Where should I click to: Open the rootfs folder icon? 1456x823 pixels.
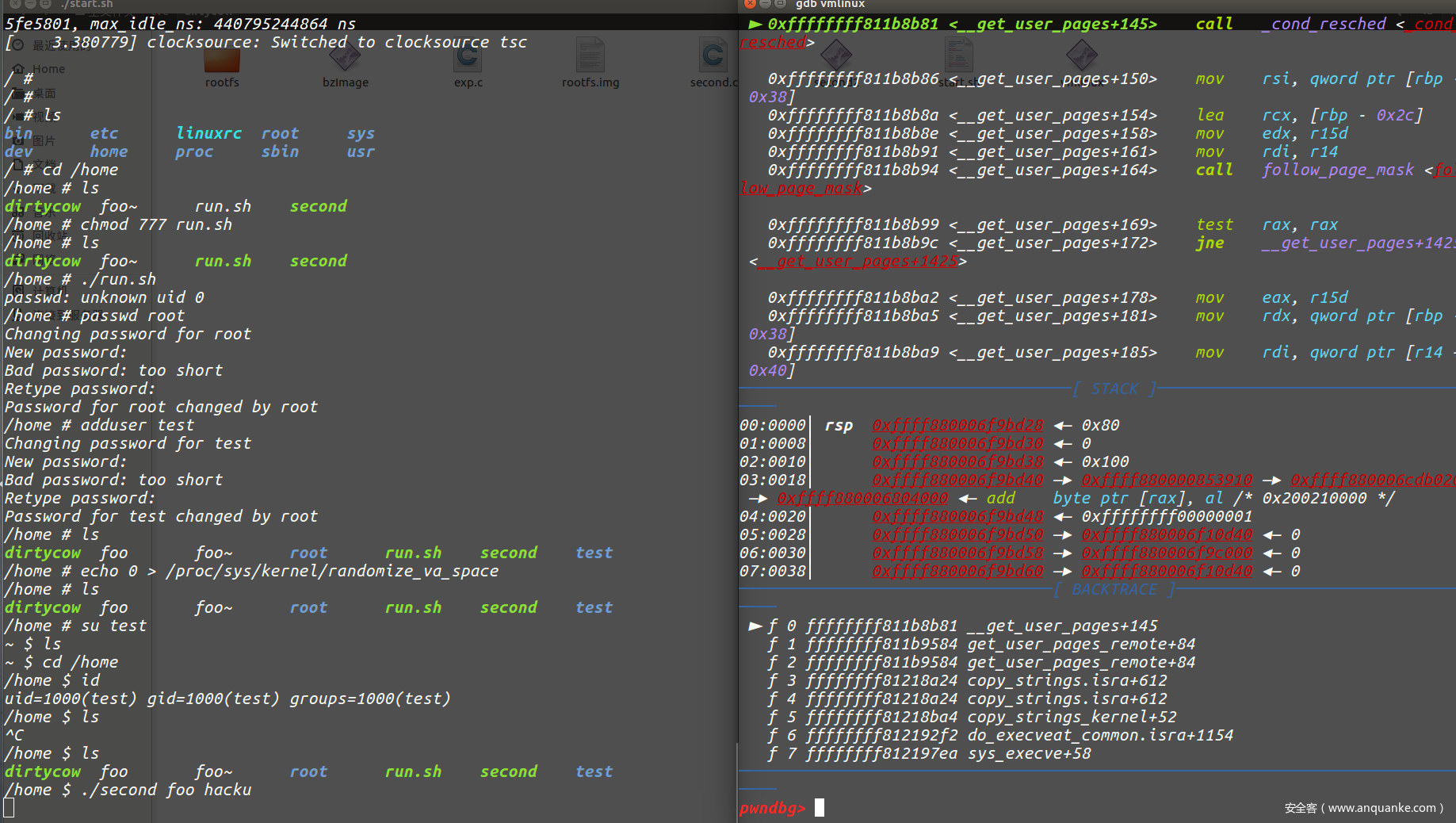[222, 62]
